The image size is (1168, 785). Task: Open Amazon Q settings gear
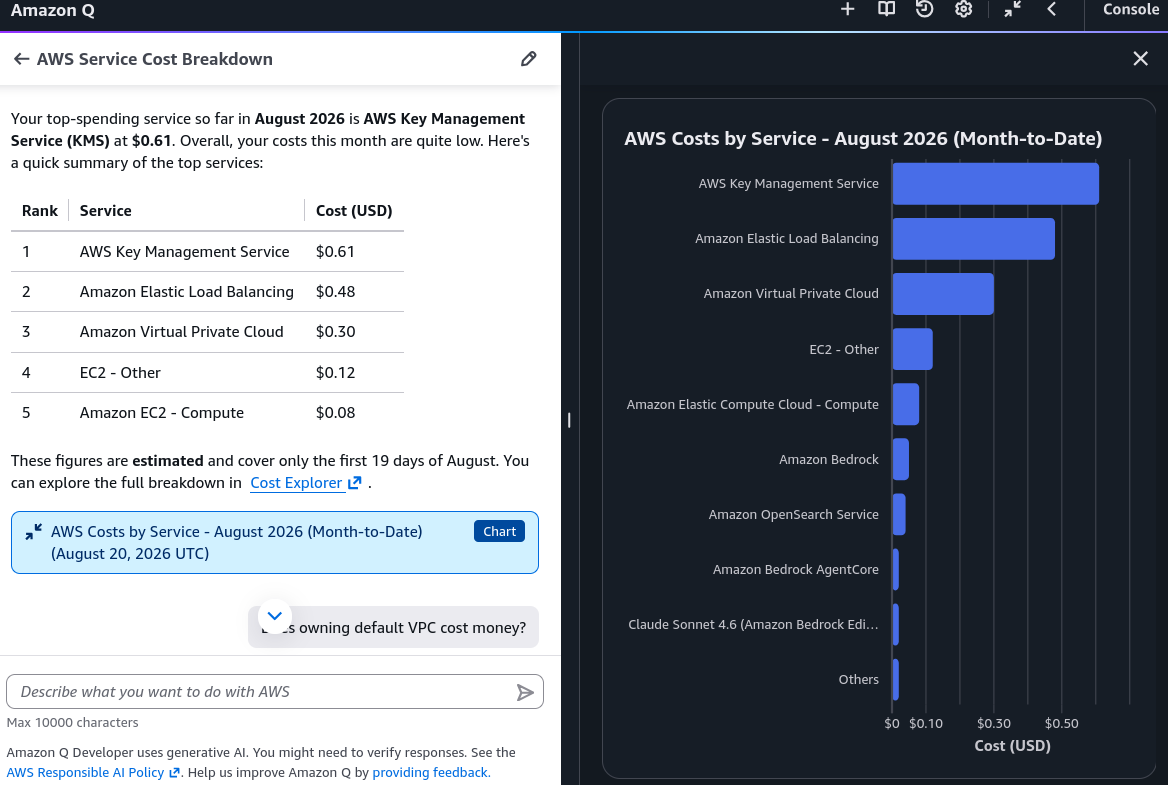click(x=963, y=9)
